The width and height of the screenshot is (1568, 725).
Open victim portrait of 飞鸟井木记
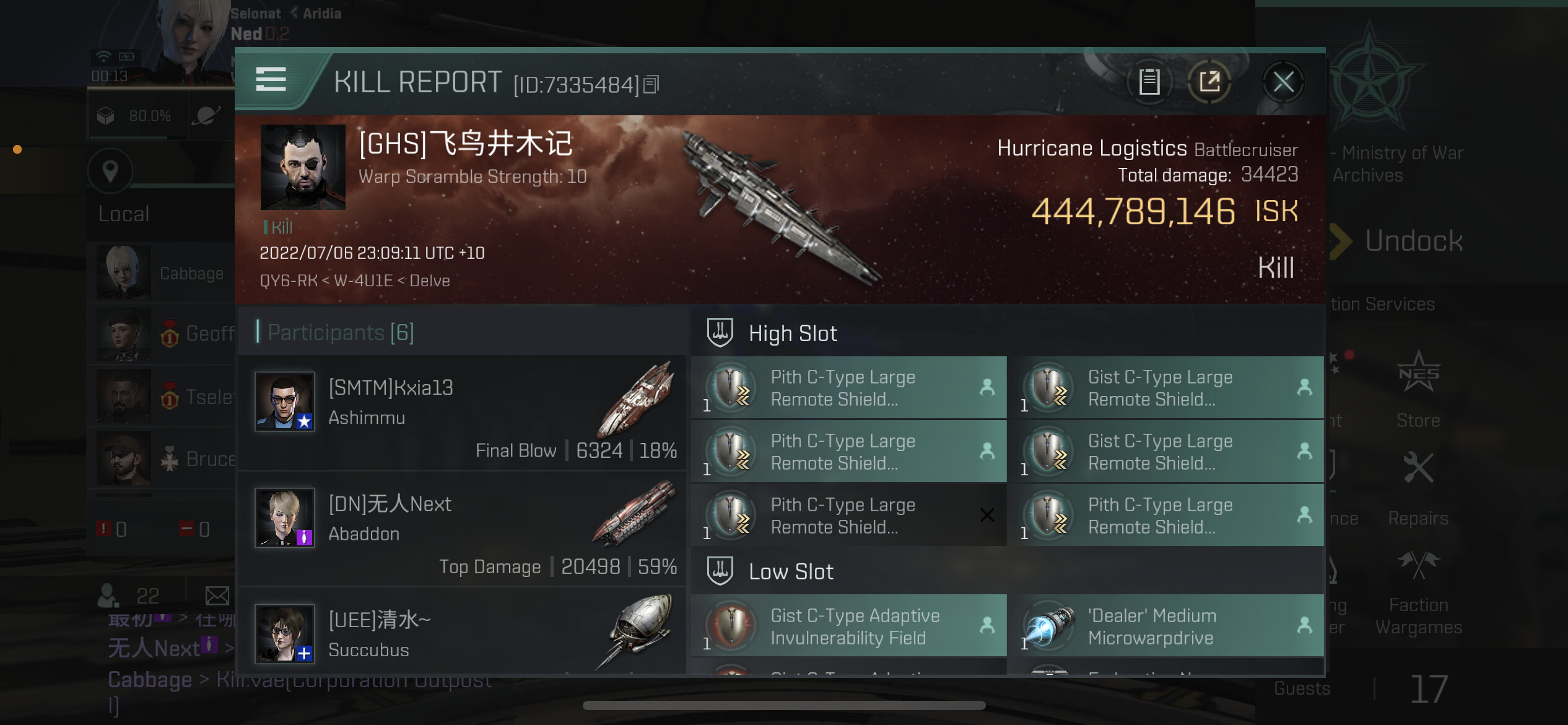(303, 167)
